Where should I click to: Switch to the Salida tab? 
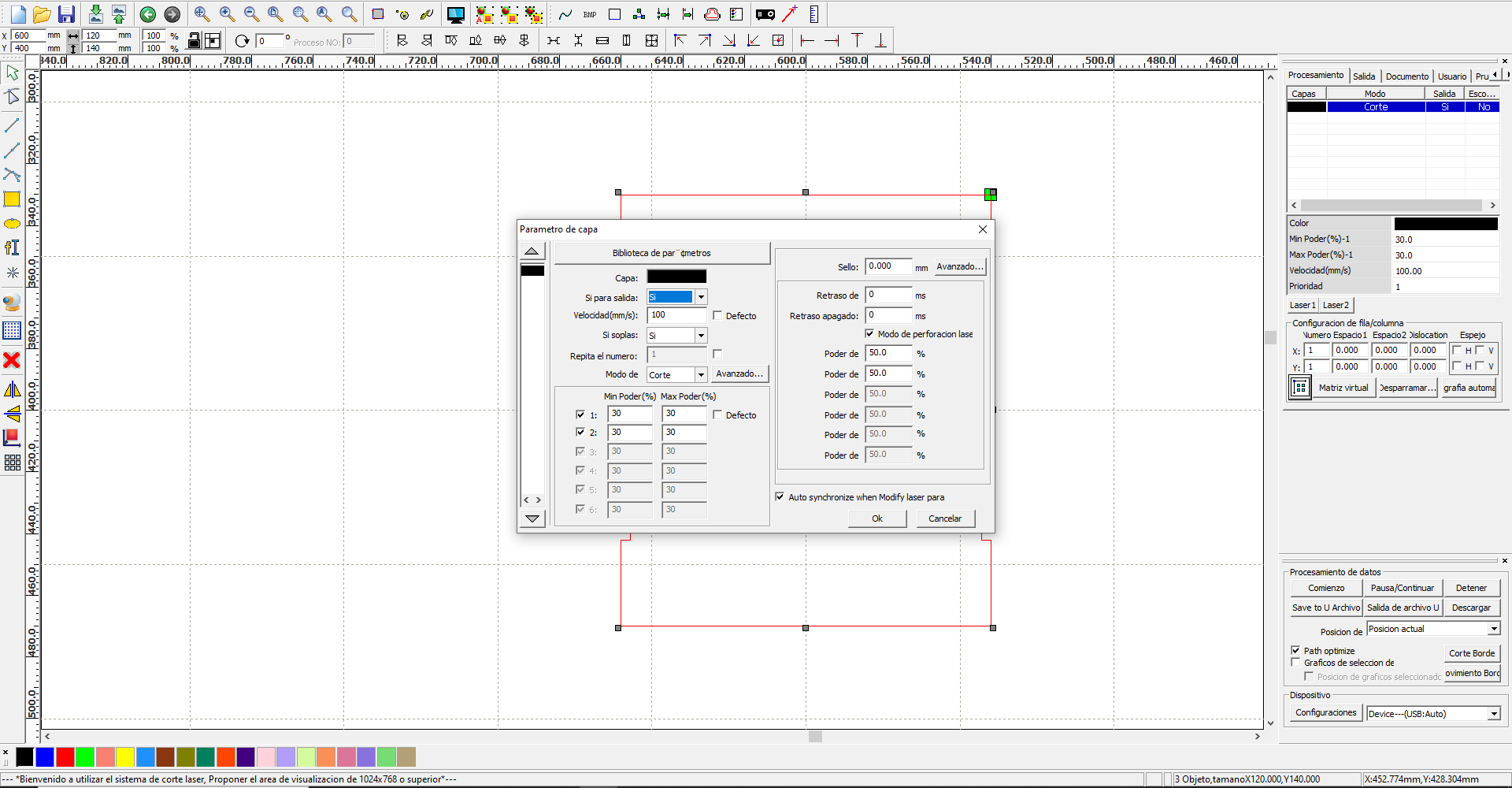(1364, 76)
